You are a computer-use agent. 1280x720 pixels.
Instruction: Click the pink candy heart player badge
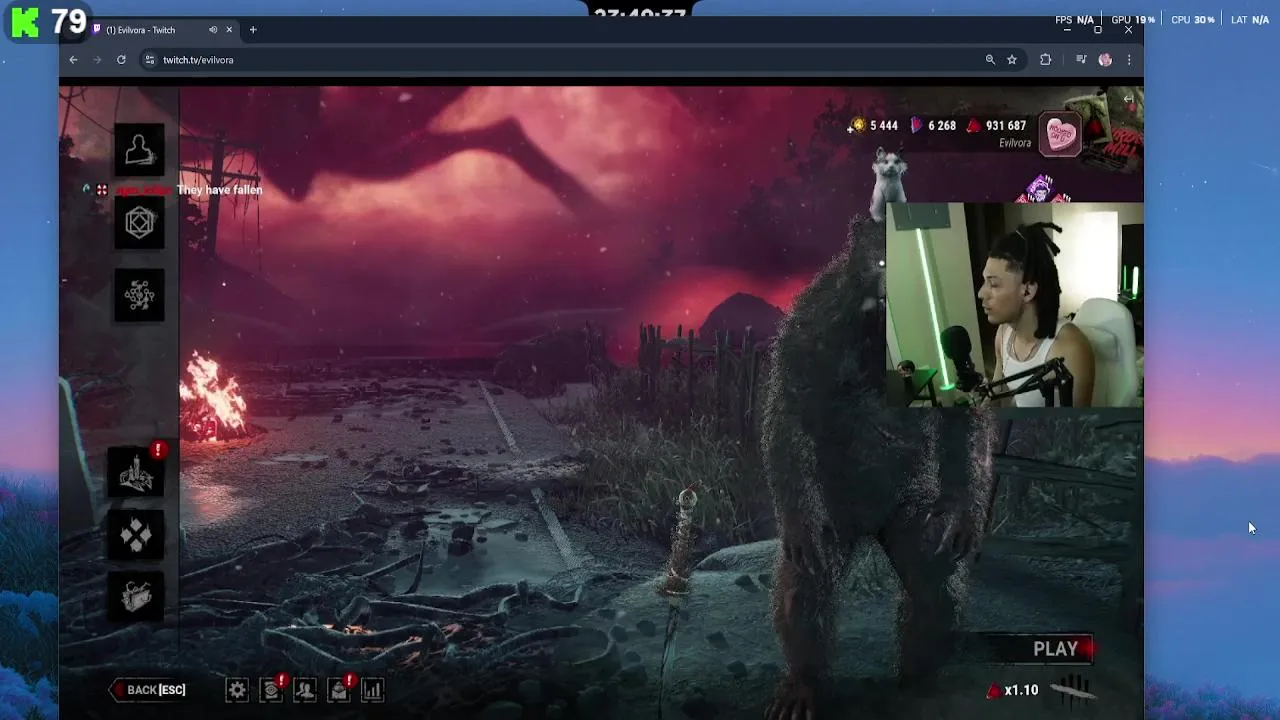[x=1061, y=134]
